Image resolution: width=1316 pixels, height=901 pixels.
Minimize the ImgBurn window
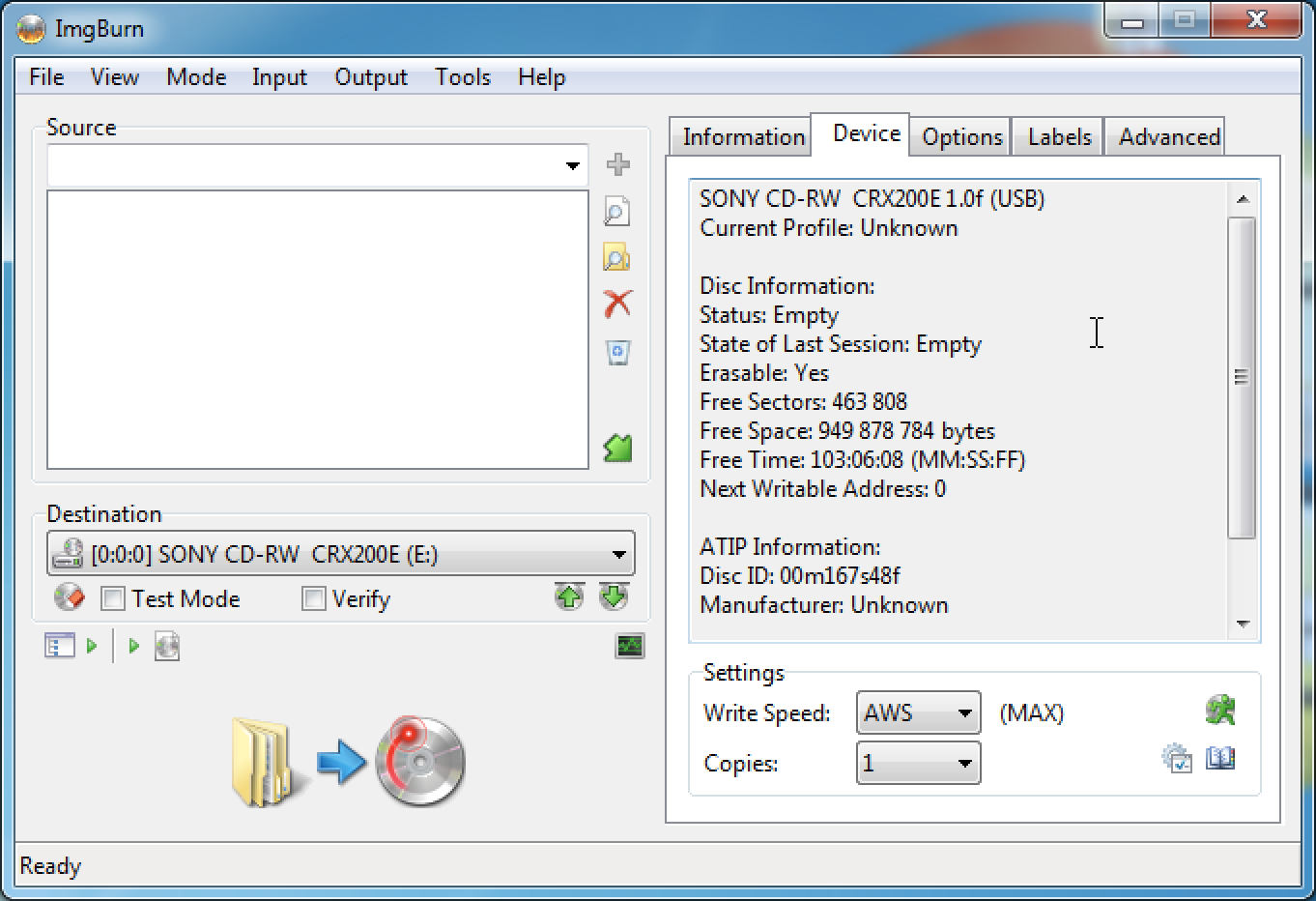(1132, 22)
